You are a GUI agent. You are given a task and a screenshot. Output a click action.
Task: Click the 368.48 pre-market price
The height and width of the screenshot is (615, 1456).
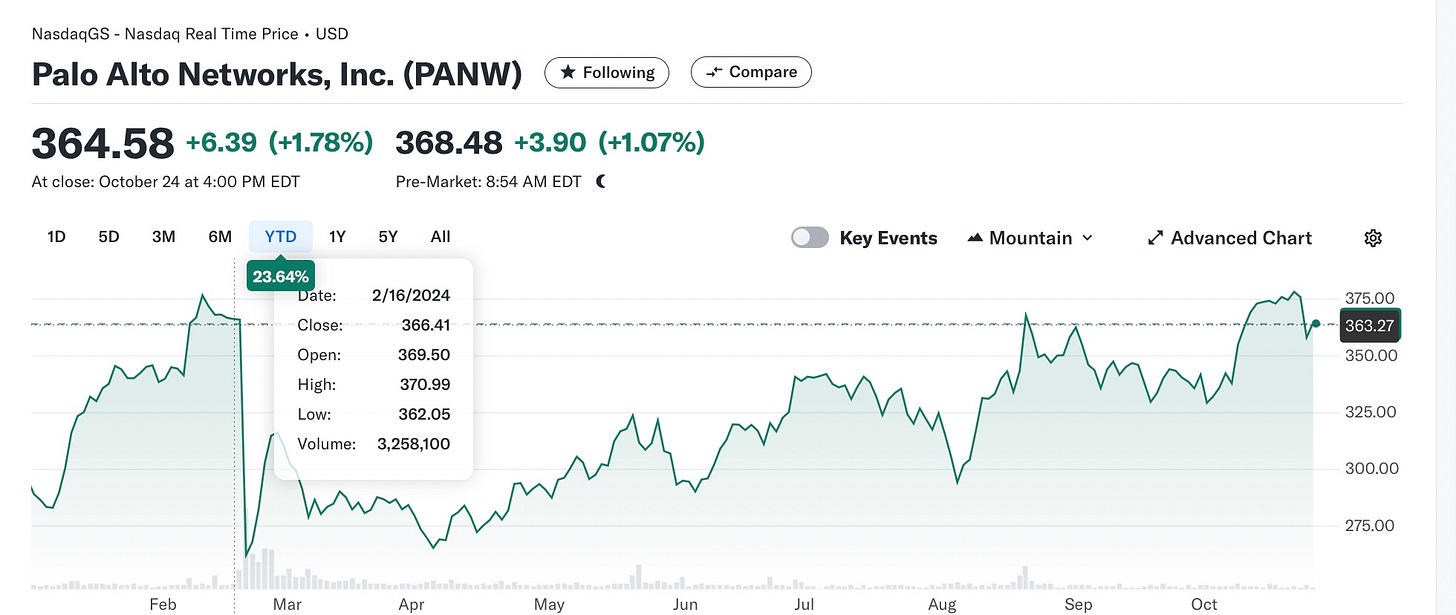(x=449, y=143)
